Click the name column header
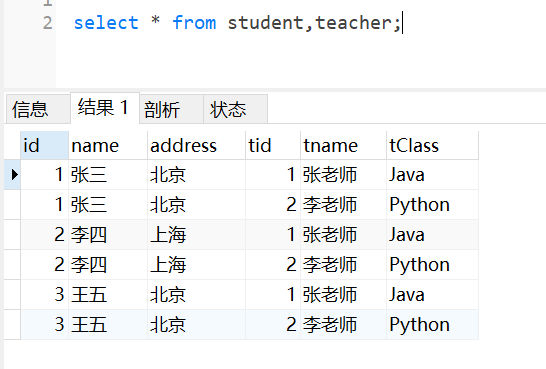546x369 pixels. click(x=108, y=146)
